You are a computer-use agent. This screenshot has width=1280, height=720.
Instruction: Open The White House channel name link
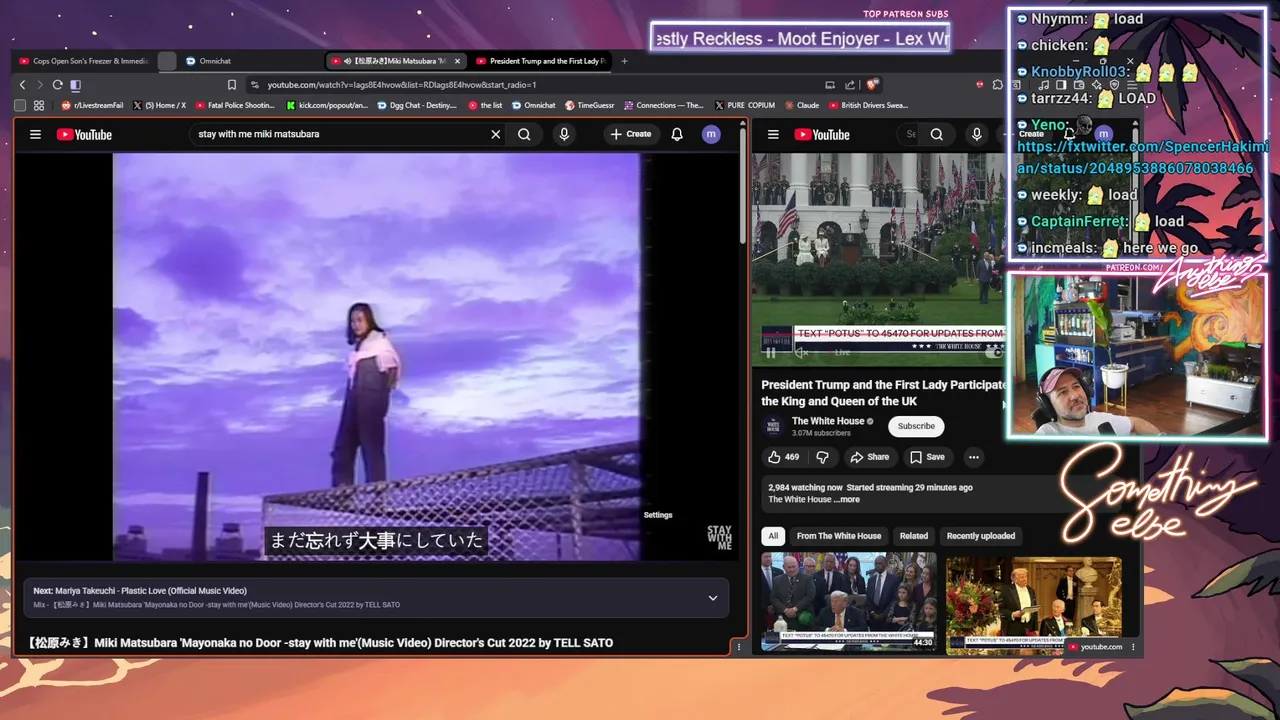[x=828, y=421]
